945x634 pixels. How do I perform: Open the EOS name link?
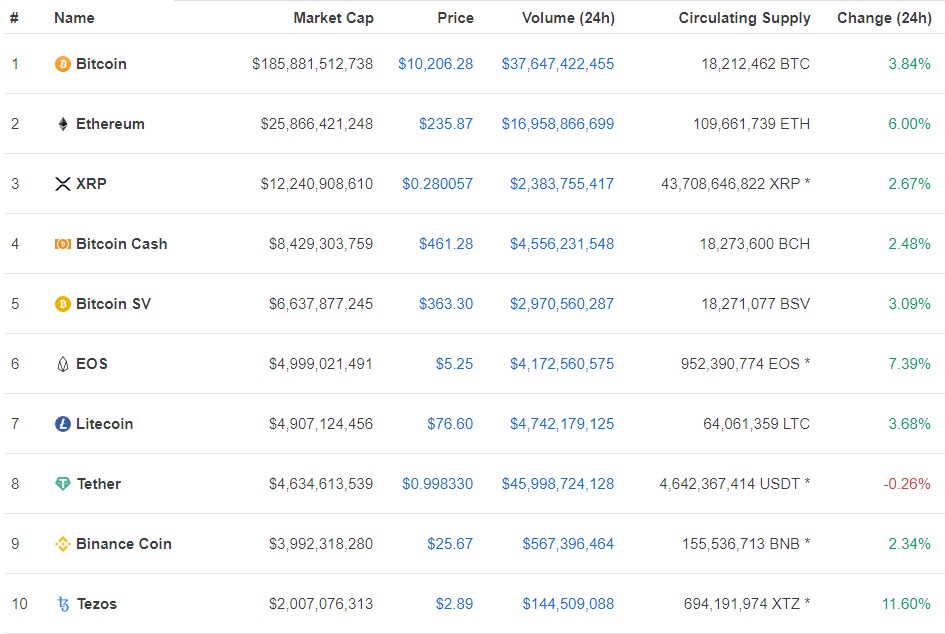pyautogui.click(x=92, y=364)
